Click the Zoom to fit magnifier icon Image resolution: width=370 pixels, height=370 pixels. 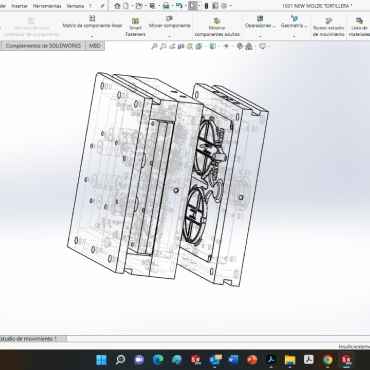(x=154, y=46)
